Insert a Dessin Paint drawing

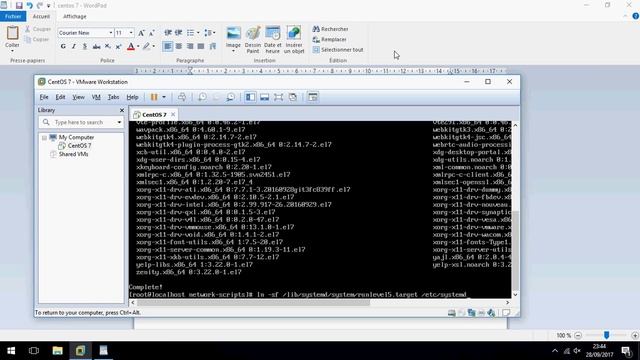(253, 40)
